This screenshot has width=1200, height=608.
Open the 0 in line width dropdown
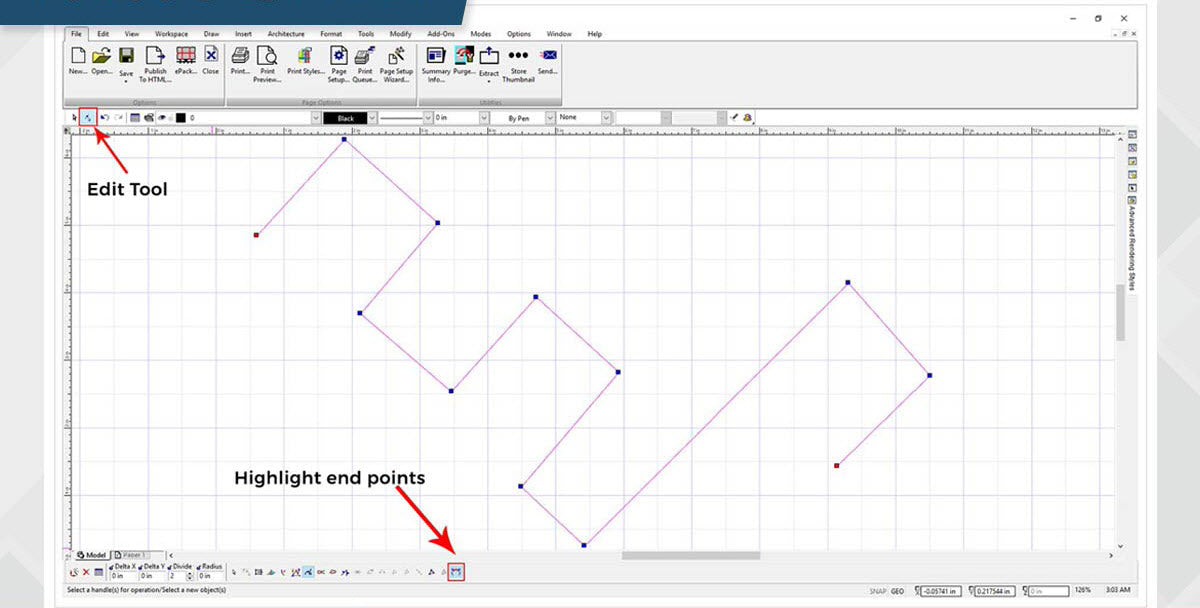coord(484,118)
